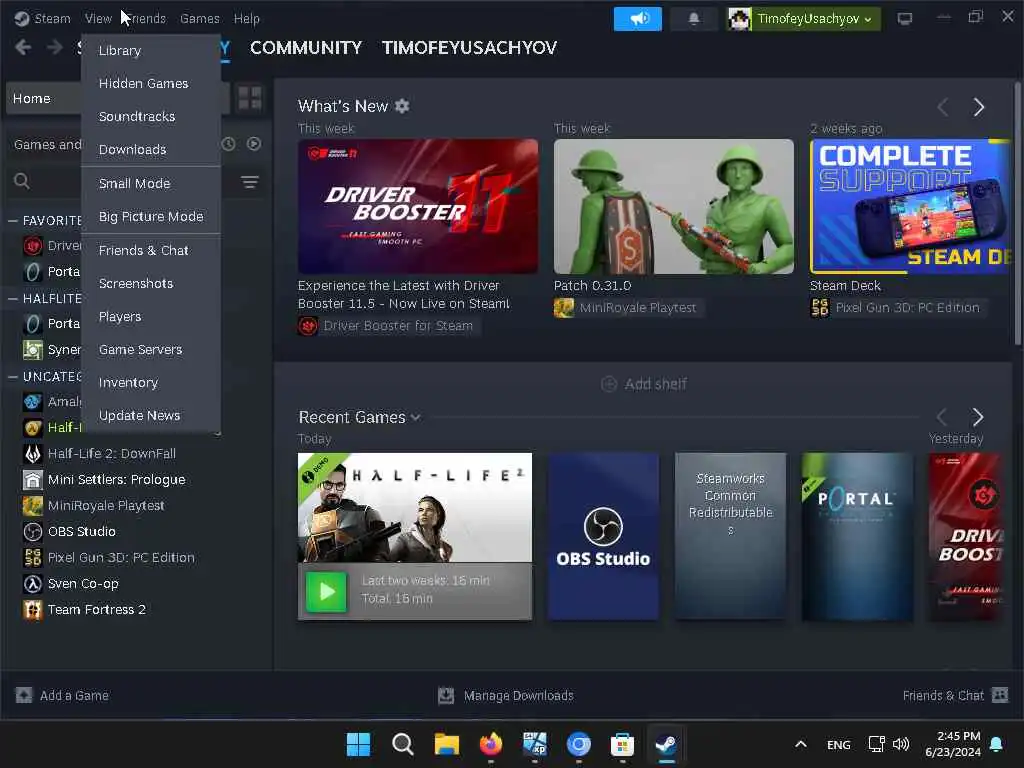Click the forward navigation arrow
Screen dimensions: 1024x768
pyautogui.click(x=55, y=47)
